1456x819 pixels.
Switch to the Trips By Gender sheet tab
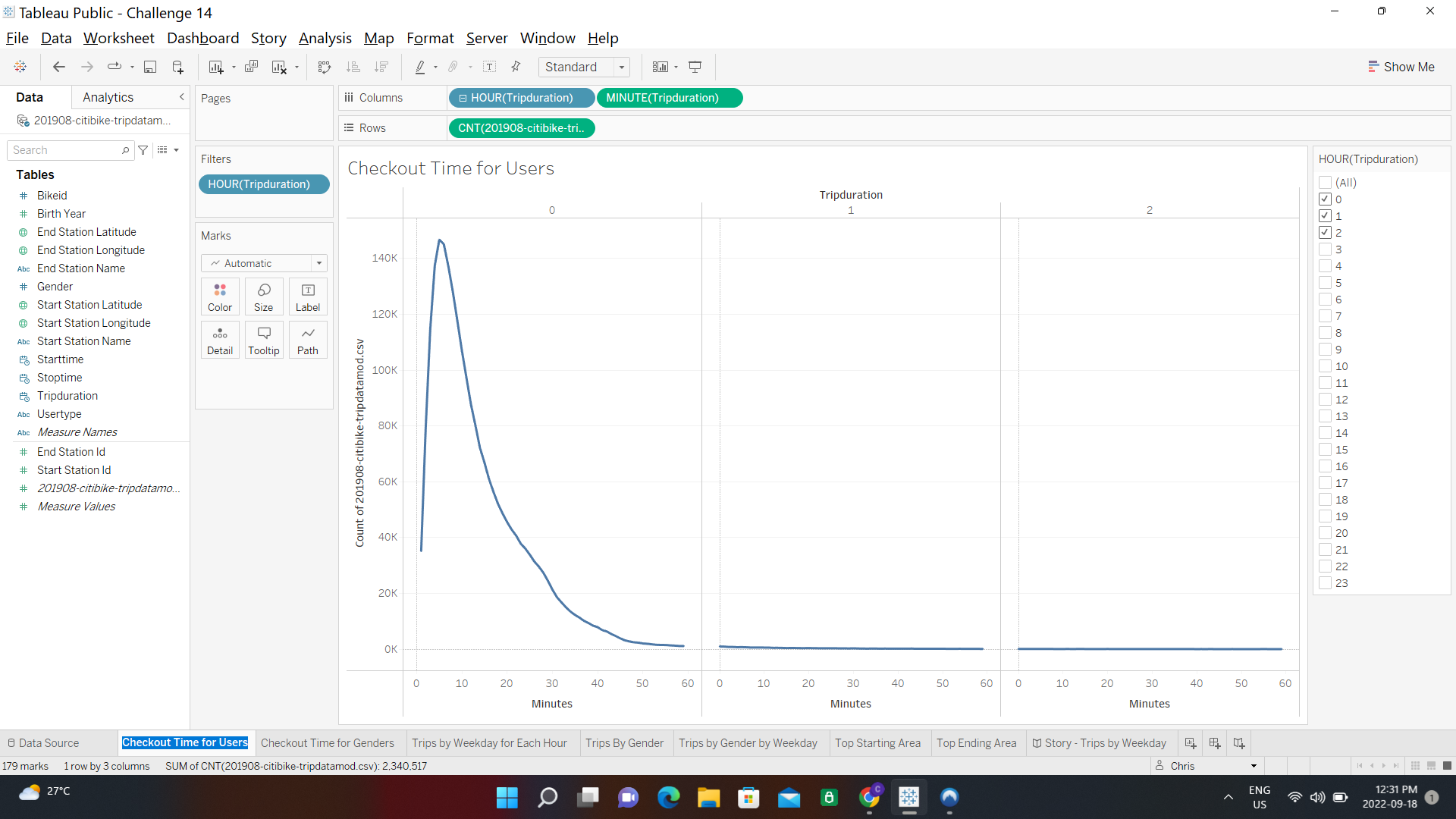pyautogui.click(x=624, y=743)
